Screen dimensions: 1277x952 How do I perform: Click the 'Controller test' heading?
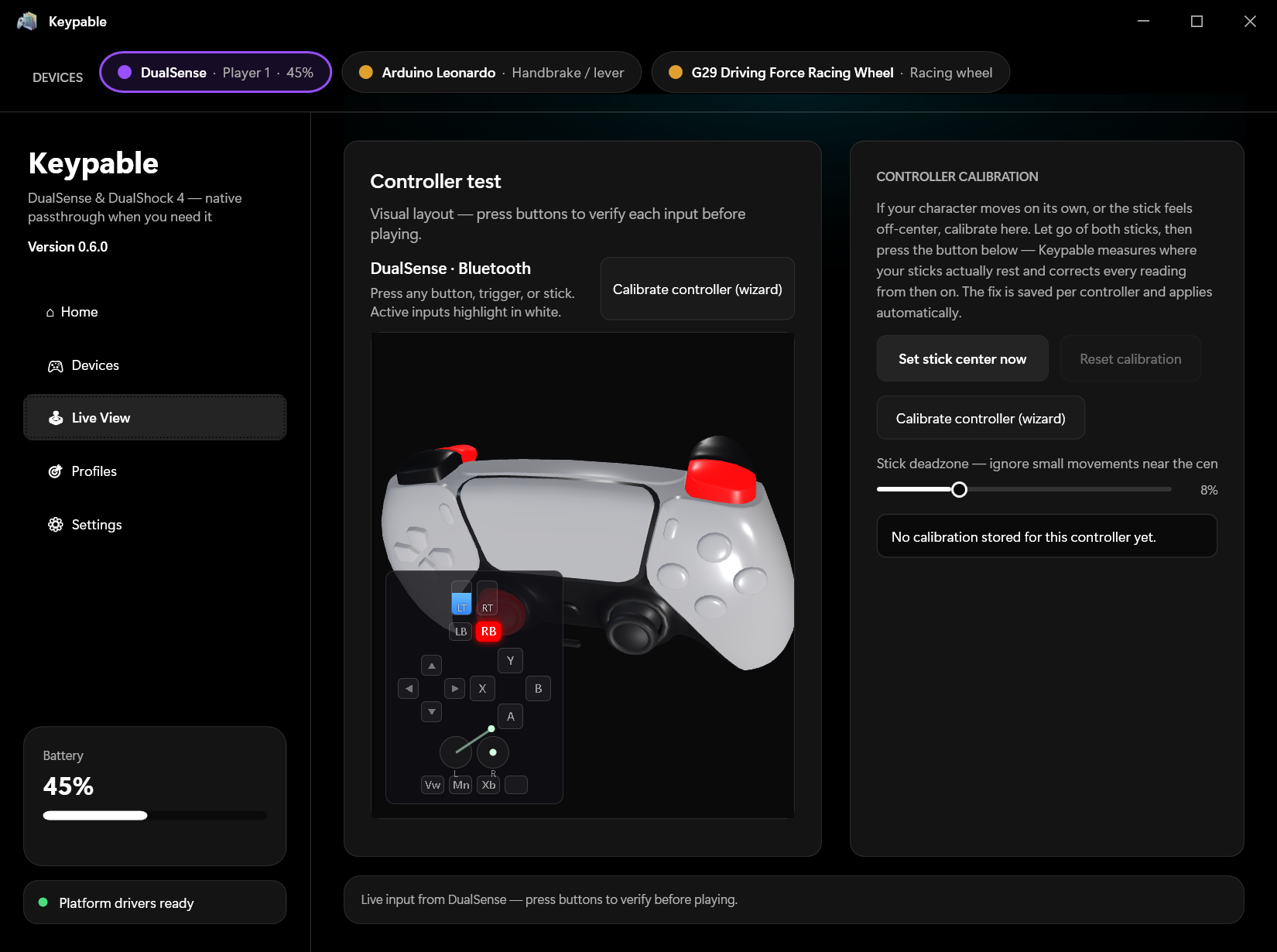coord(436,181)
